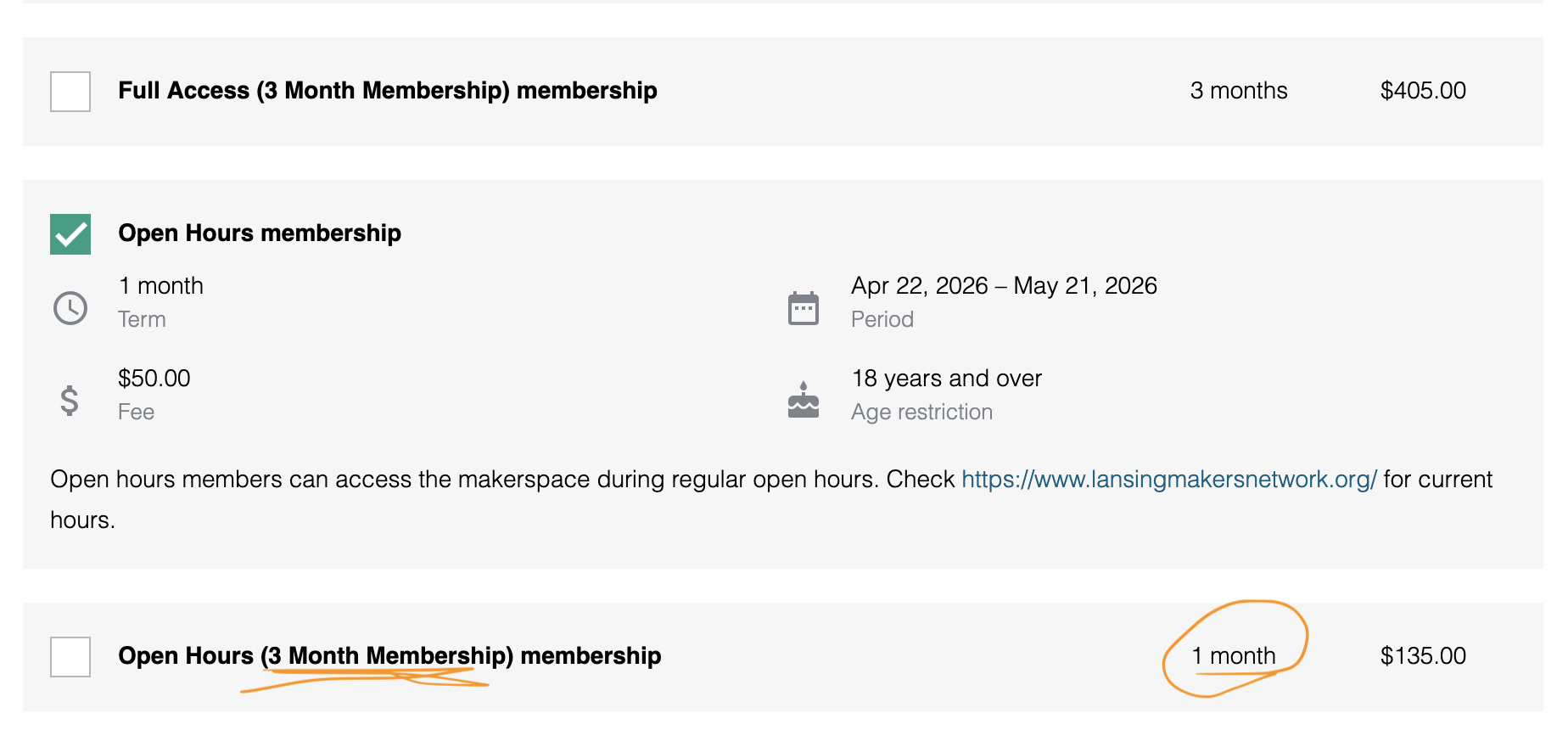Click the Apr 22 – May 21, 2026 period

1004,286
